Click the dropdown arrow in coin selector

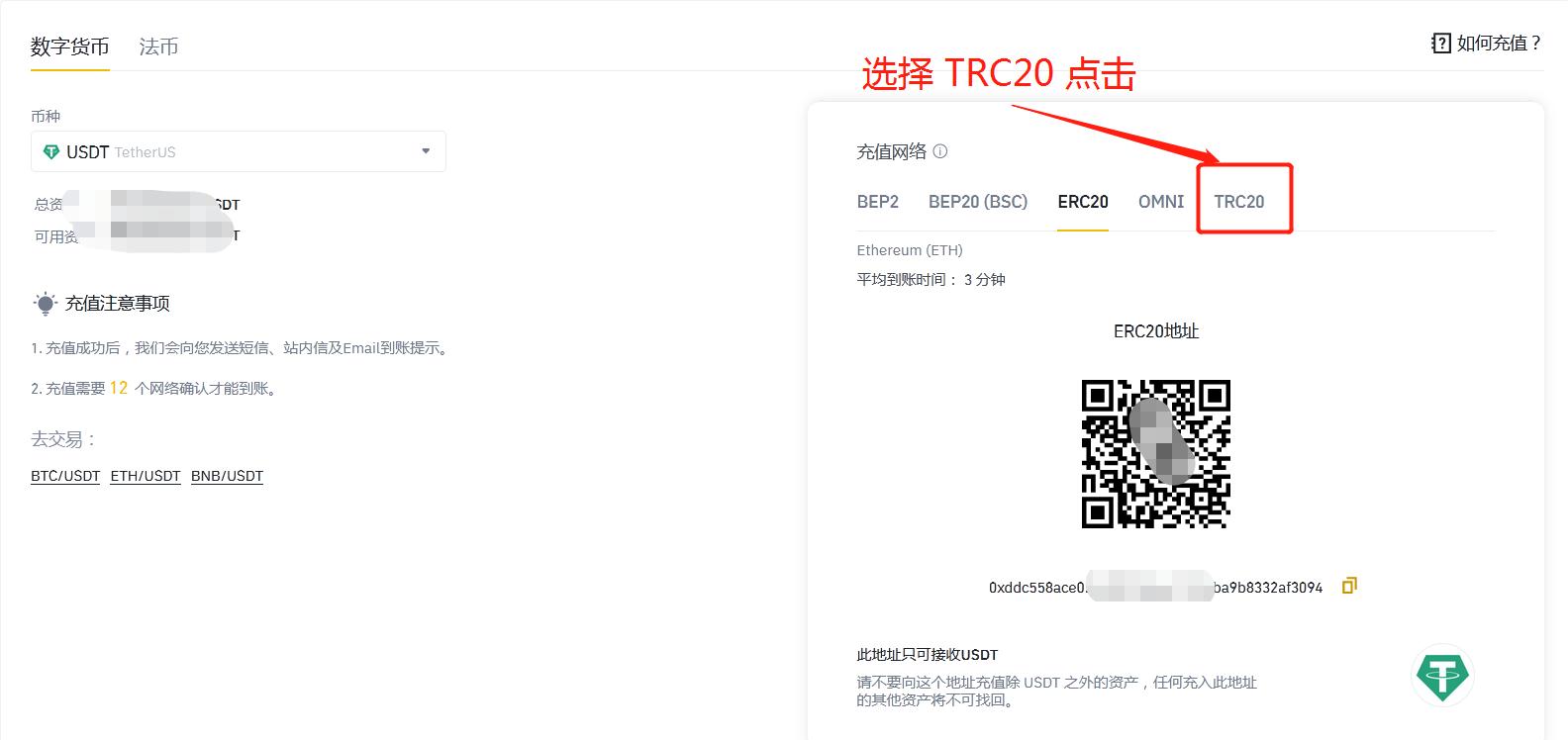(x=426, y=151)
